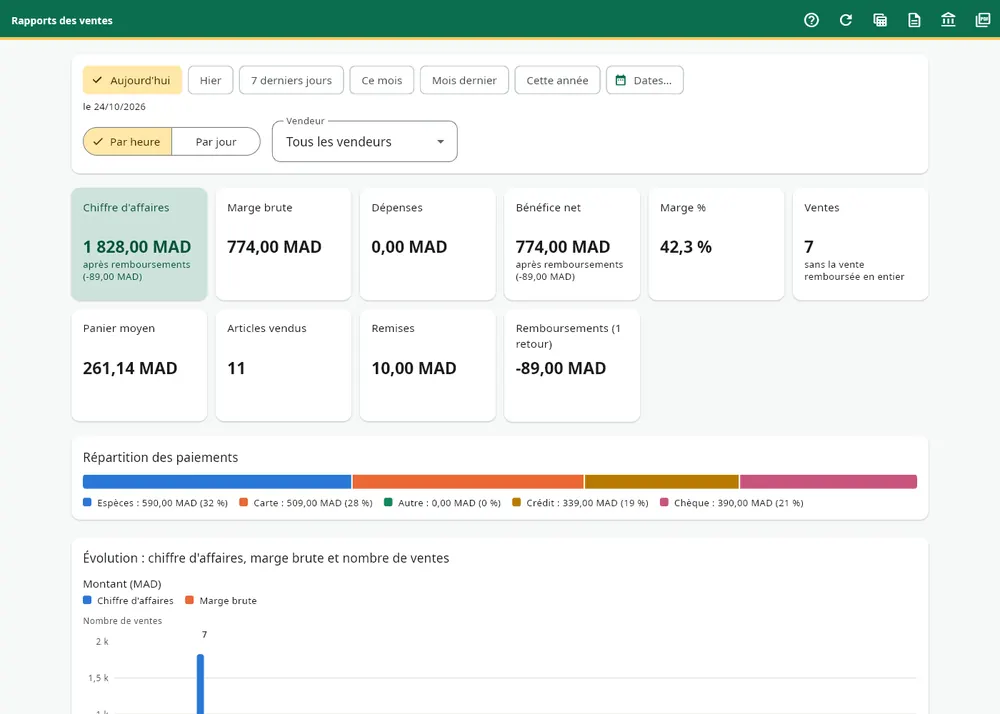Click the orange Marge brute legend swatch
This screenshot has height=714, width=1000.
(x=189, y=600)
